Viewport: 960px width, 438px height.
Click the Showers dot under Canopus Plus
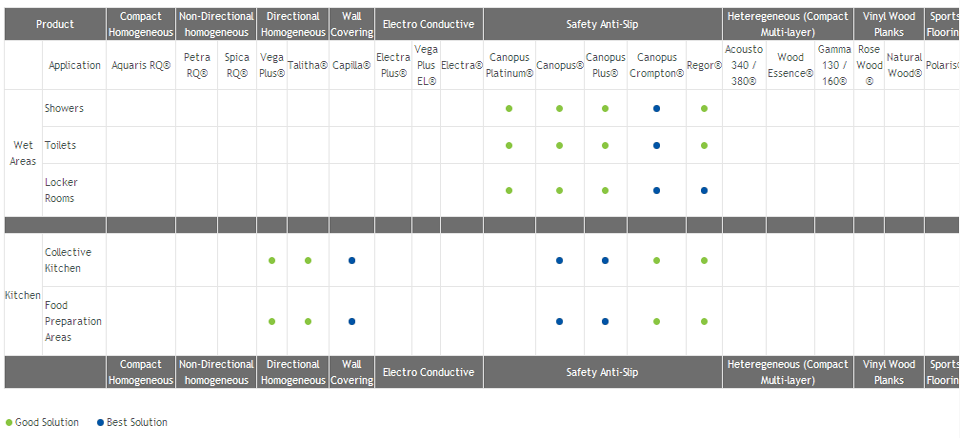605,108
